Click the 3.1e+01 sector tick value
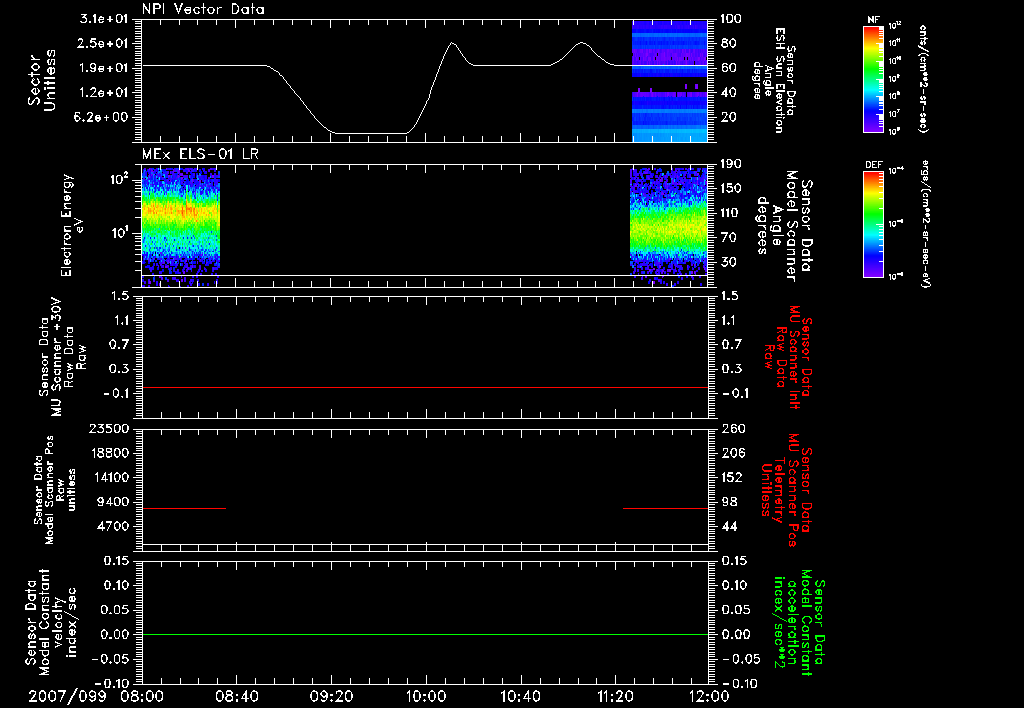The width and height of the screenshot is (1024, 708). (104, 19)
